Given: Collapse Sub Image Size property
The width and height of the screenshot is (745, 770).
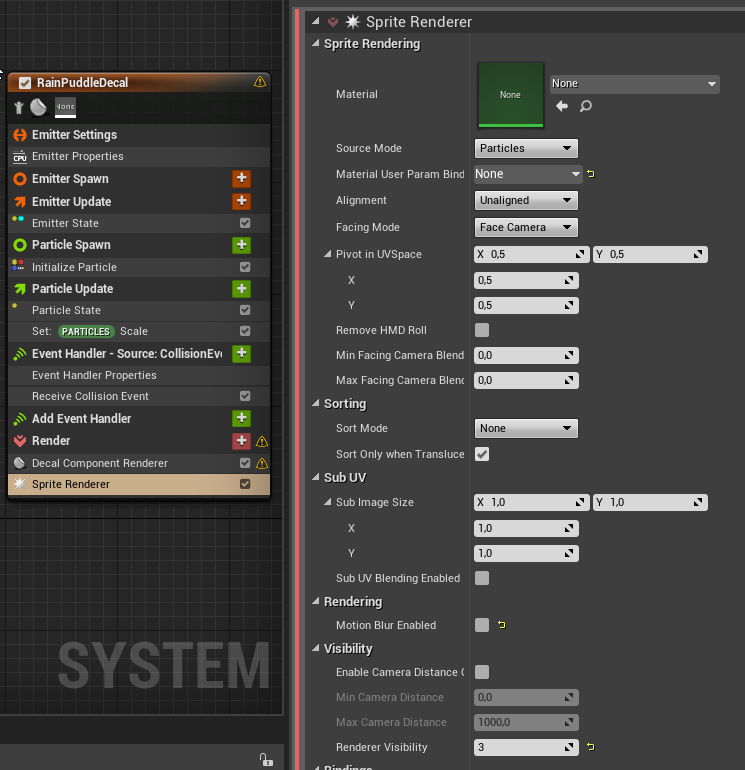Looking at the screenshot, I should (x=328, y=502).
